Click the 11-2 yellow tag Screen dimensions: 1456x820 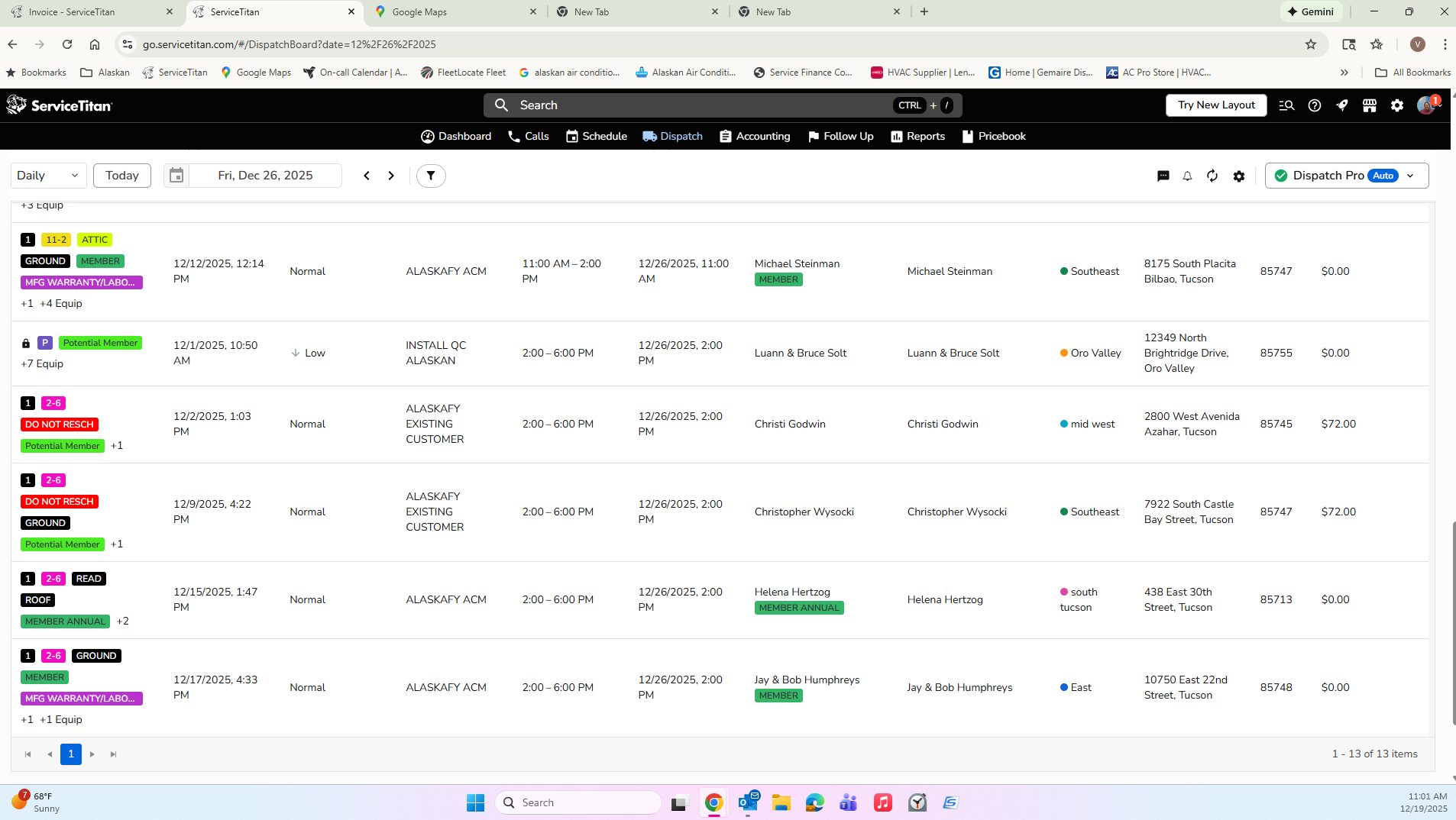click(x=56, y=240)
